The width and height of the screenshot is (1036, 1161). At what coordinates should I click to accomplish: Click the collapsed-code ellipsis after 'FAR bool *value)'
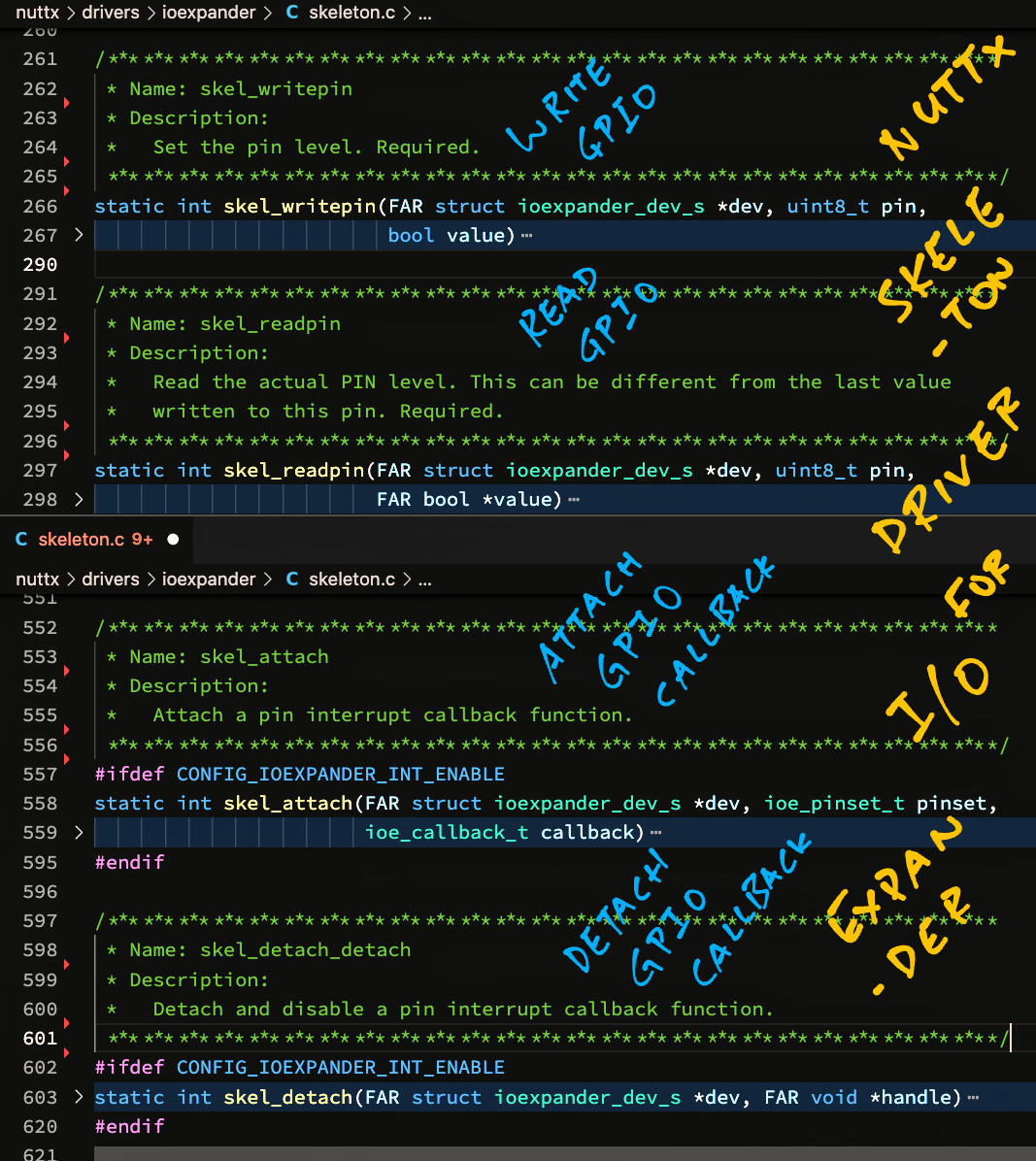[574, 501]
